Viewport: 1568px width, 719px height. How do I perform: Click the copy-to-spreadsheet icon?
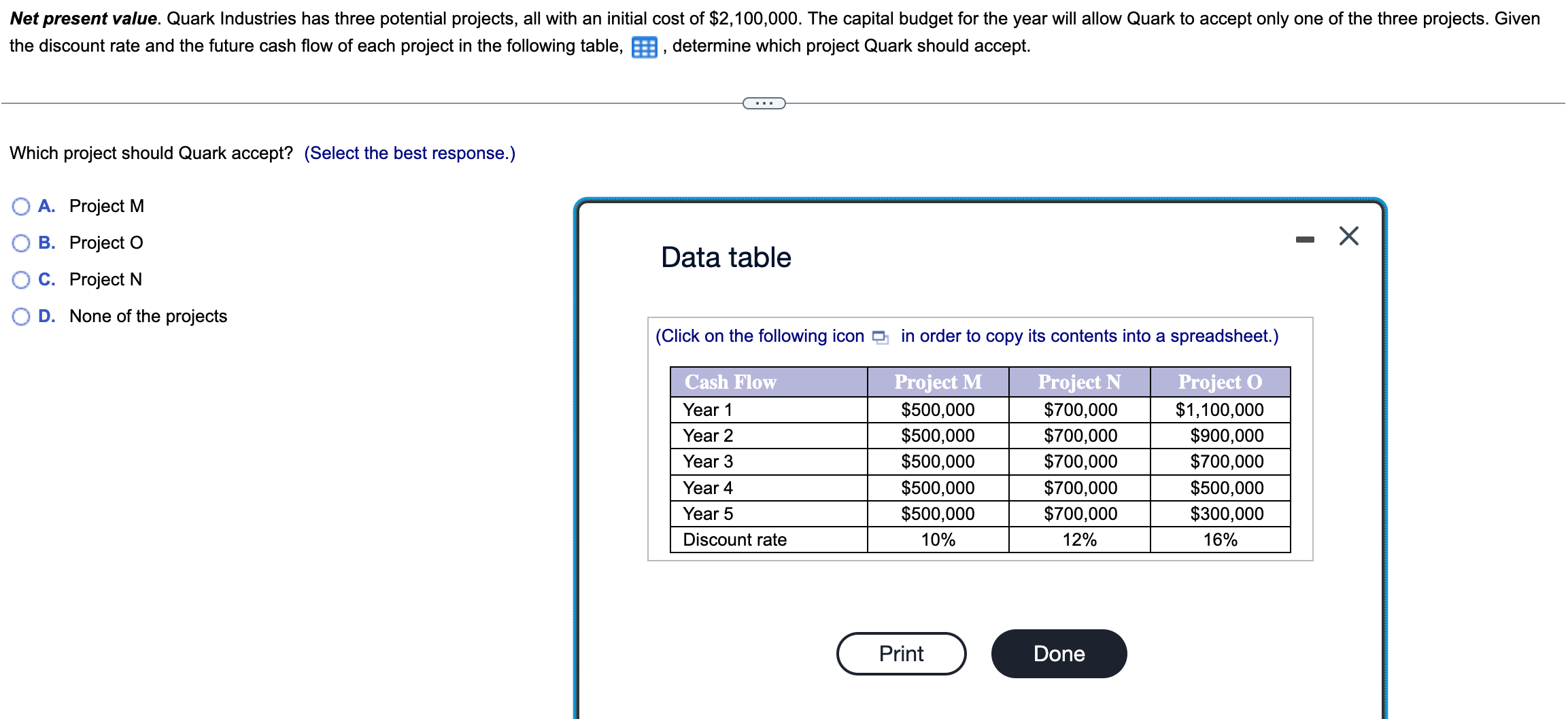(x=879, y=336)
